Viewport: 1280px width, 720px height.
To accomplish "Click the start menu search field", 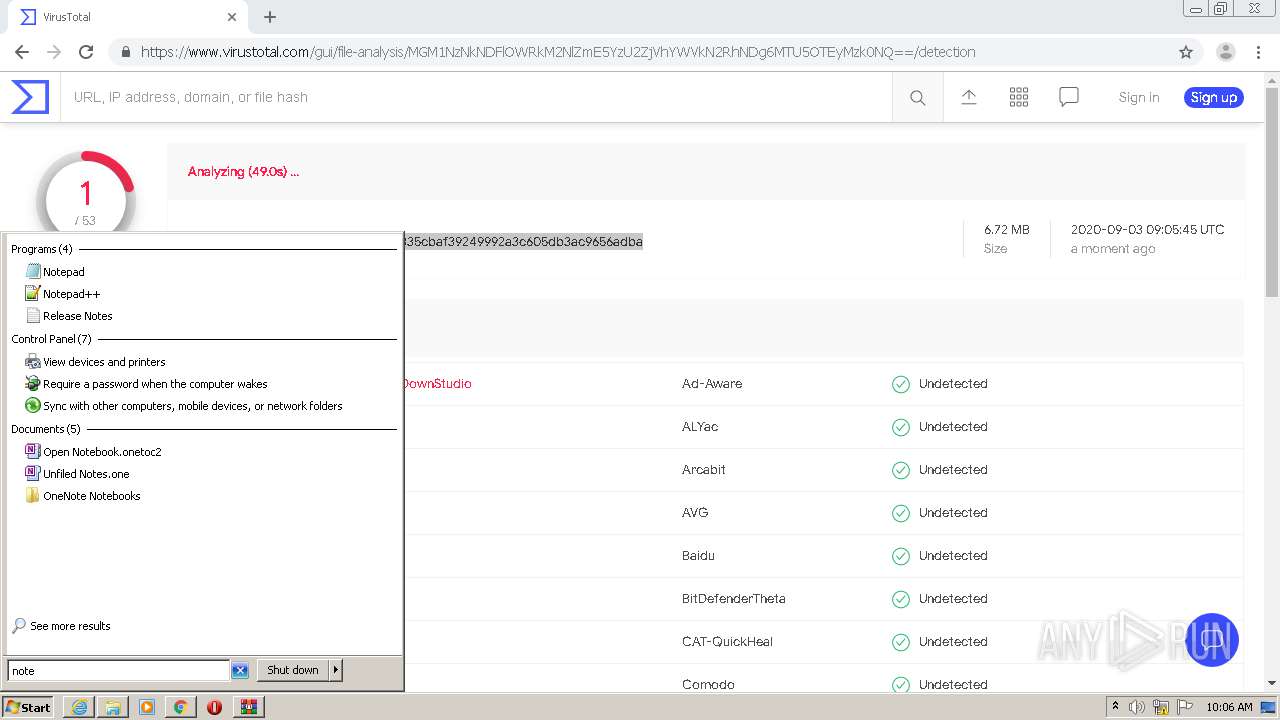I will tap(118, 671).
